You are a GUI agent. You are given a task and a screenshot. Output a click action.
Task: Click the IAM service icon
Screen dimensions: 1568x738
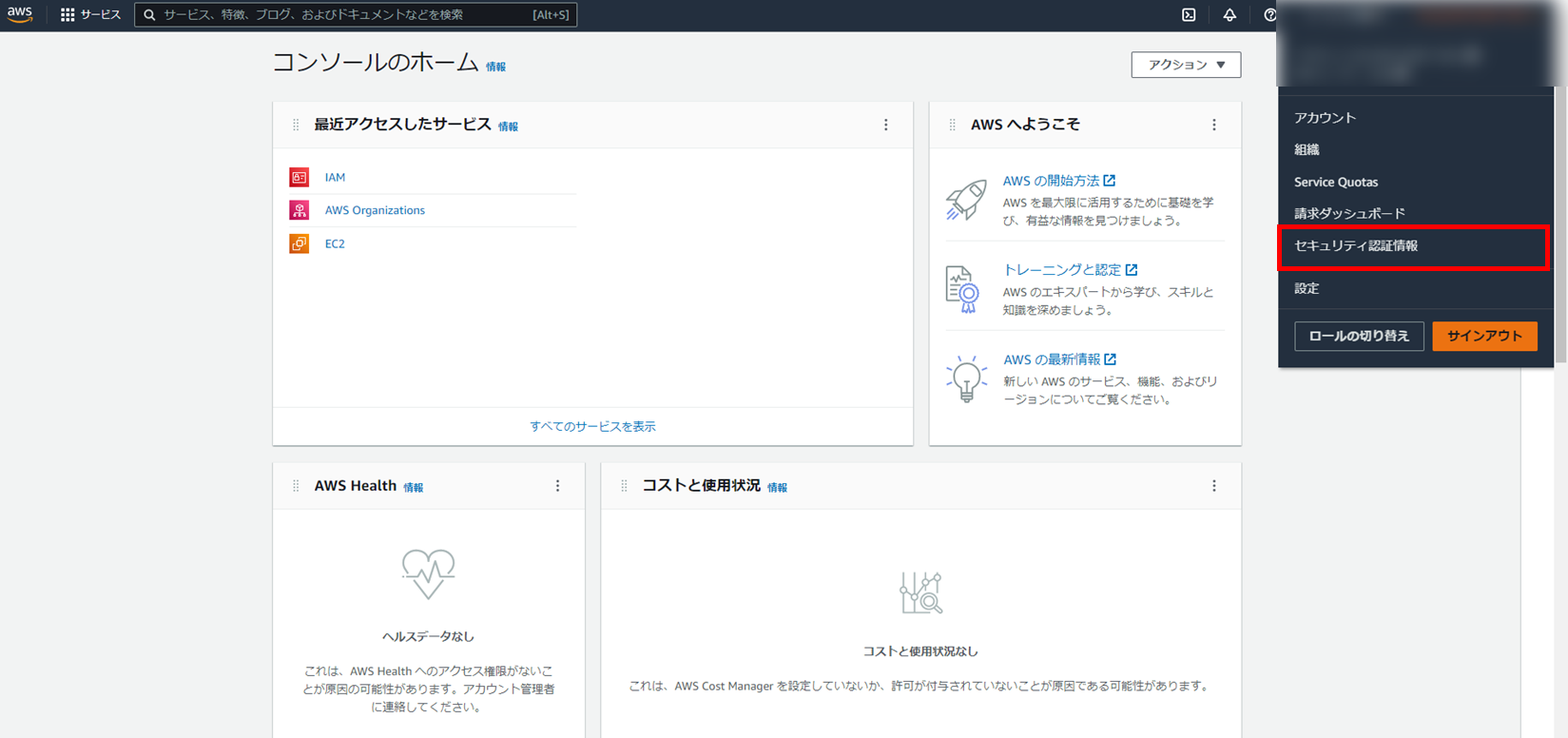tap(300, 177)
